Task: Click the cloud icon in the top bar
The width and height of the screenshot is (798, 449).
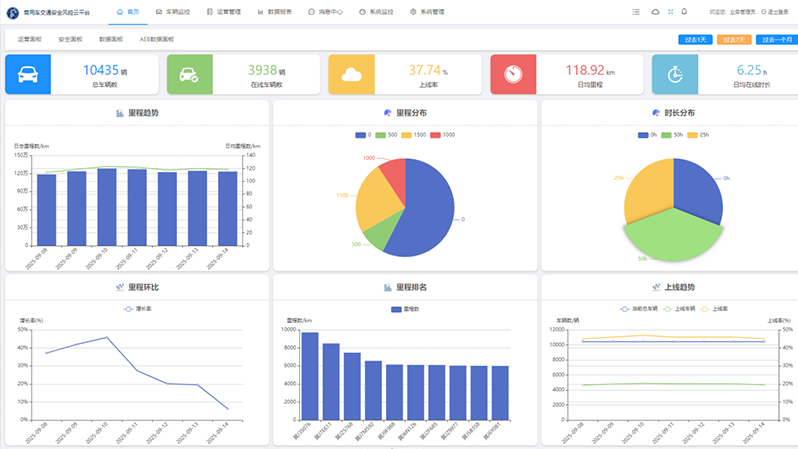Action: pyautogui.click(x=655, y=12)
